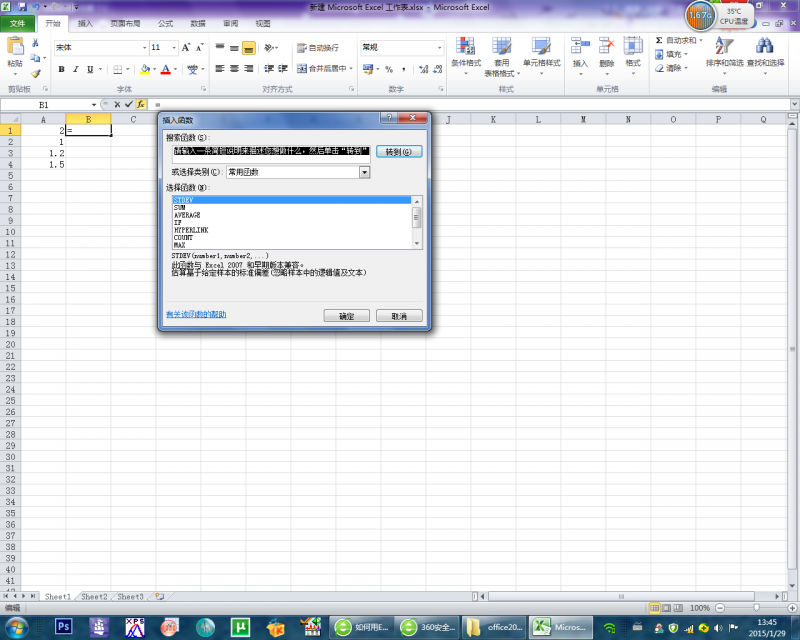Viewport: 800px width, 640px height.
Task: Click the increase decimal icon
Action: (423, 69)
